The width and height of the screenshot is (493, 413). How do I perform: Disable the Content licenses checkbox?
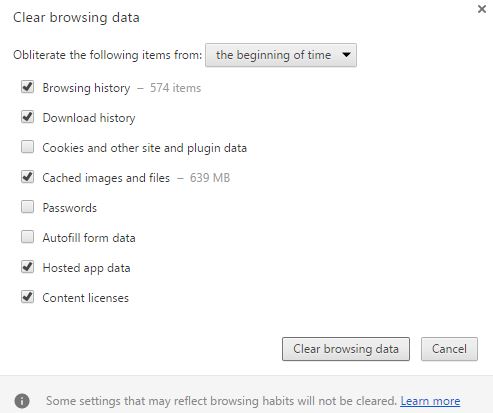27,297
